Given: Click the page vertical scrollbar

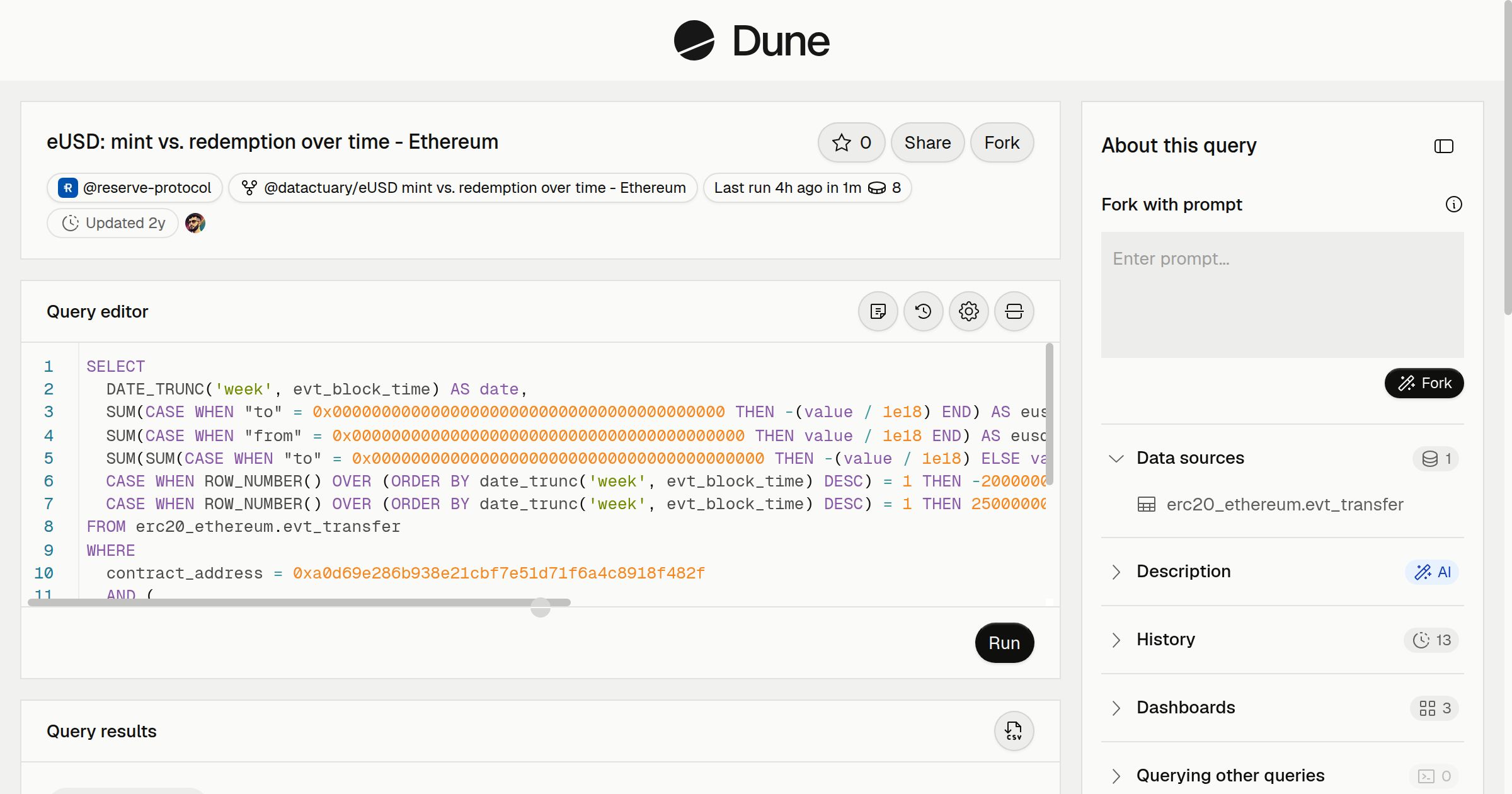Looking at the screenshot, I should click(1508, 158).
